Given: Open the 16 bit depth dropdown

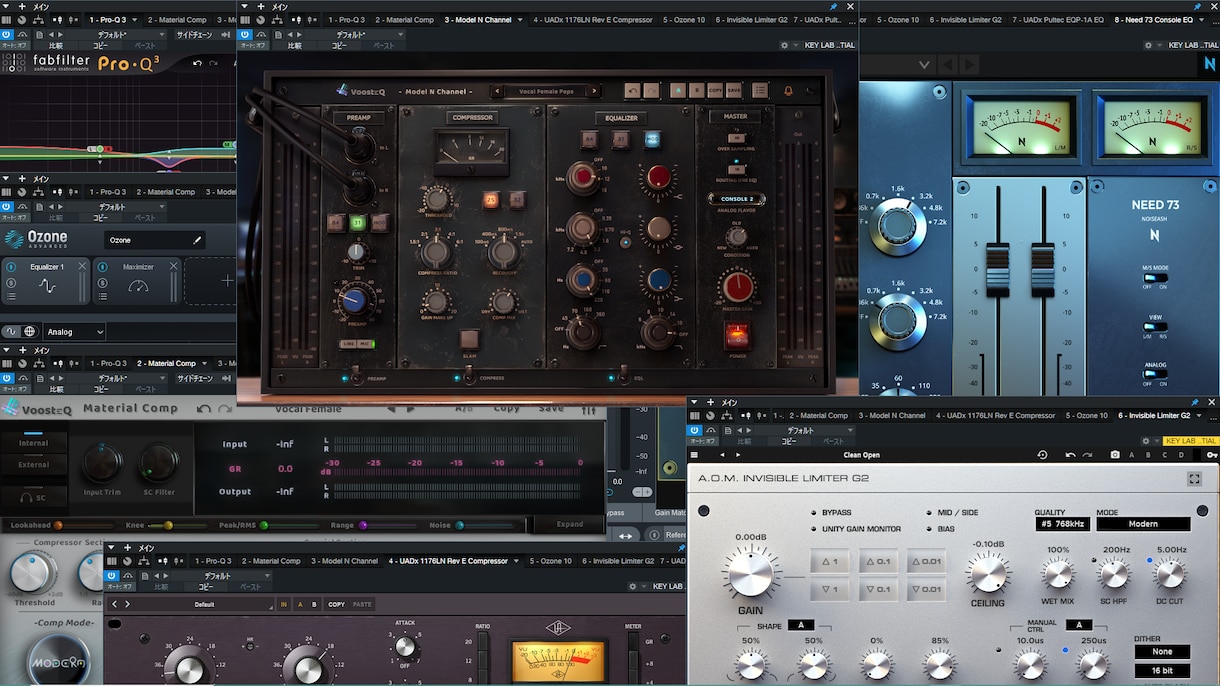Looking at the screenshot, I should pos(1162,670).
